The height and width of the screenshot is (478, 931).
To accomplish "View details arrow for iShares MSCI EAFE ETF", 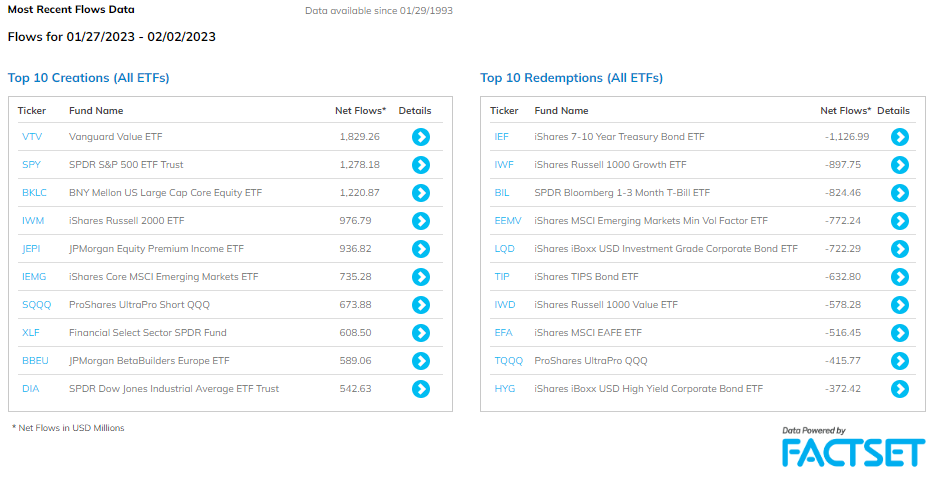I will click(x=900, y=333).
